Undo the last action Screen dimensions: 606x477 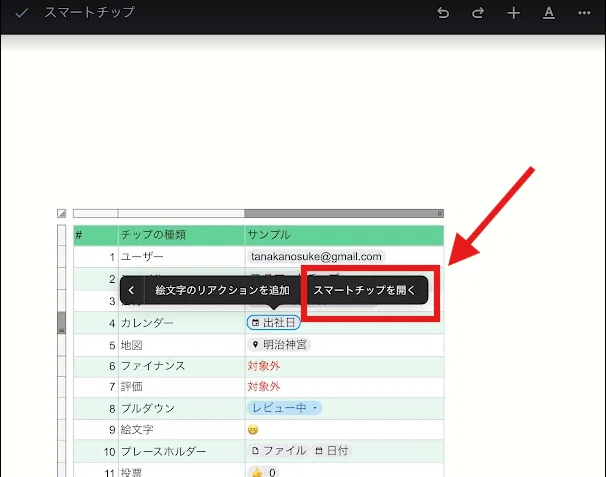tap(443, 13)
